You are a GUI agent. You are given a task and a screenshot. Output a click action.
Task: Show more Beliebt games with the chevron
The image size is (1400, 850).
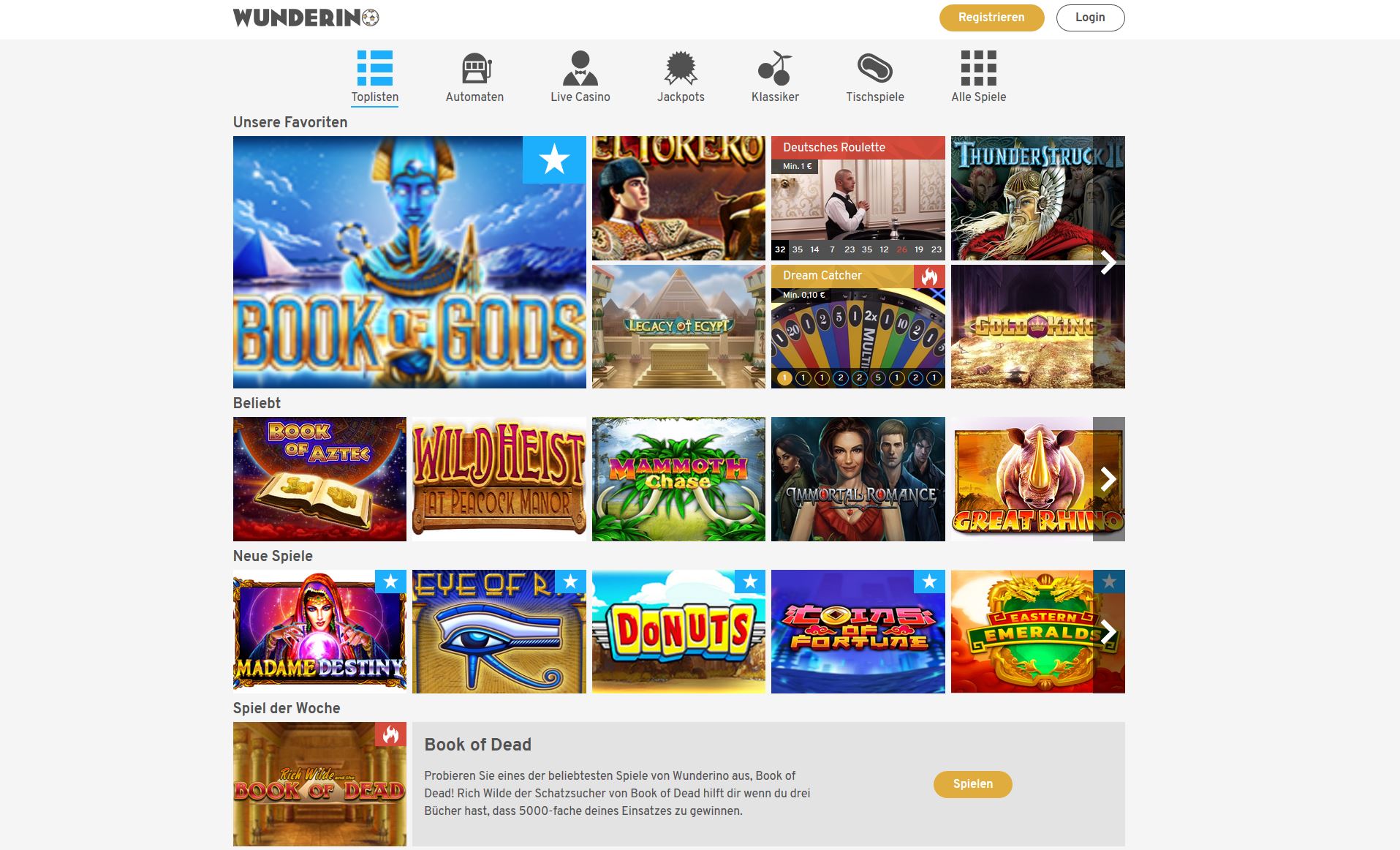point(1109,479)
